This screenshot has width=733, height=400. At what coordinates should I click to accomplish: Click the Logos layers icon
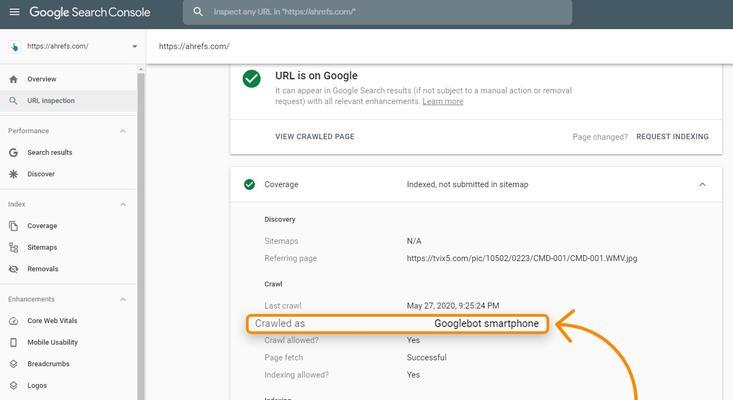(14, 386)
